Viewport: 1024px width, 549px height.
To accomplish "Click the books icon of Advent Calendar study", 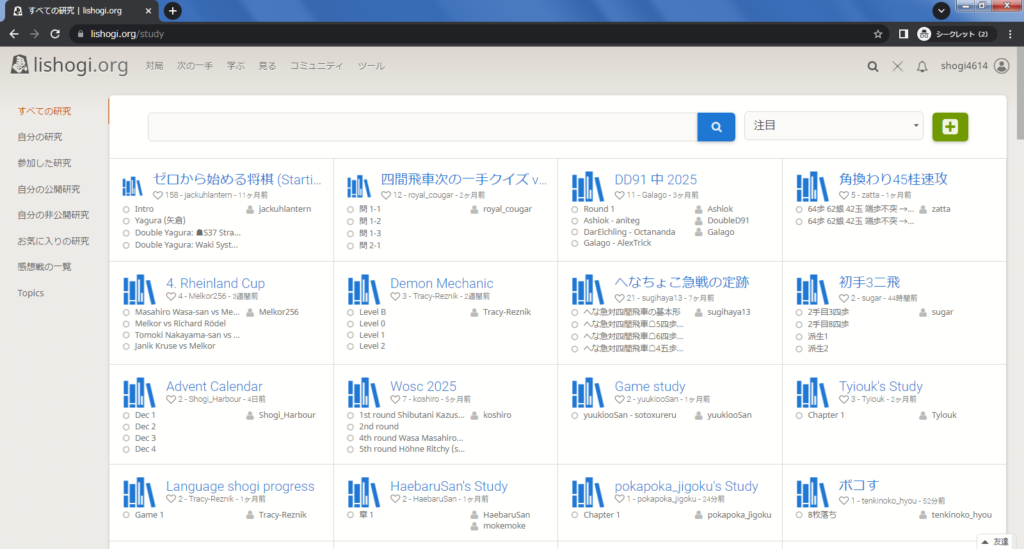I will tap(139, 393).
